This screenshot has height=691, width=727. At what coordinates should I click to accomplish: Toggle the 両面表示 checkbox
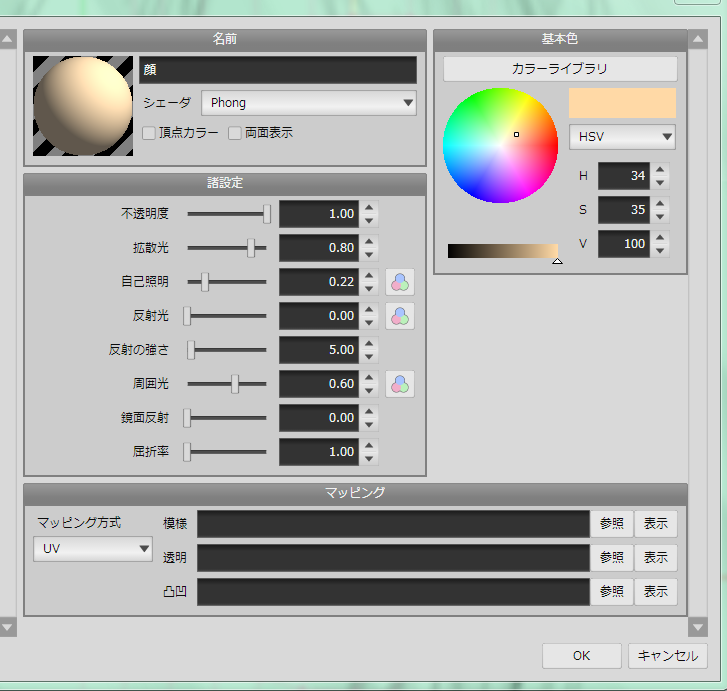click(235, 132)
